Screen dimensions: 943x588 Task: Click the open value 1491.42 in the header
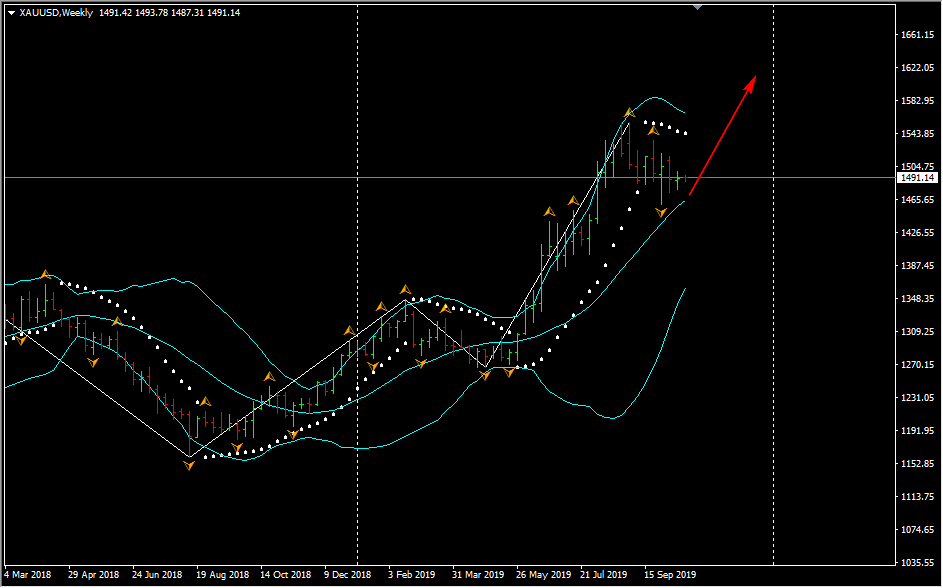tap(115, 13)
